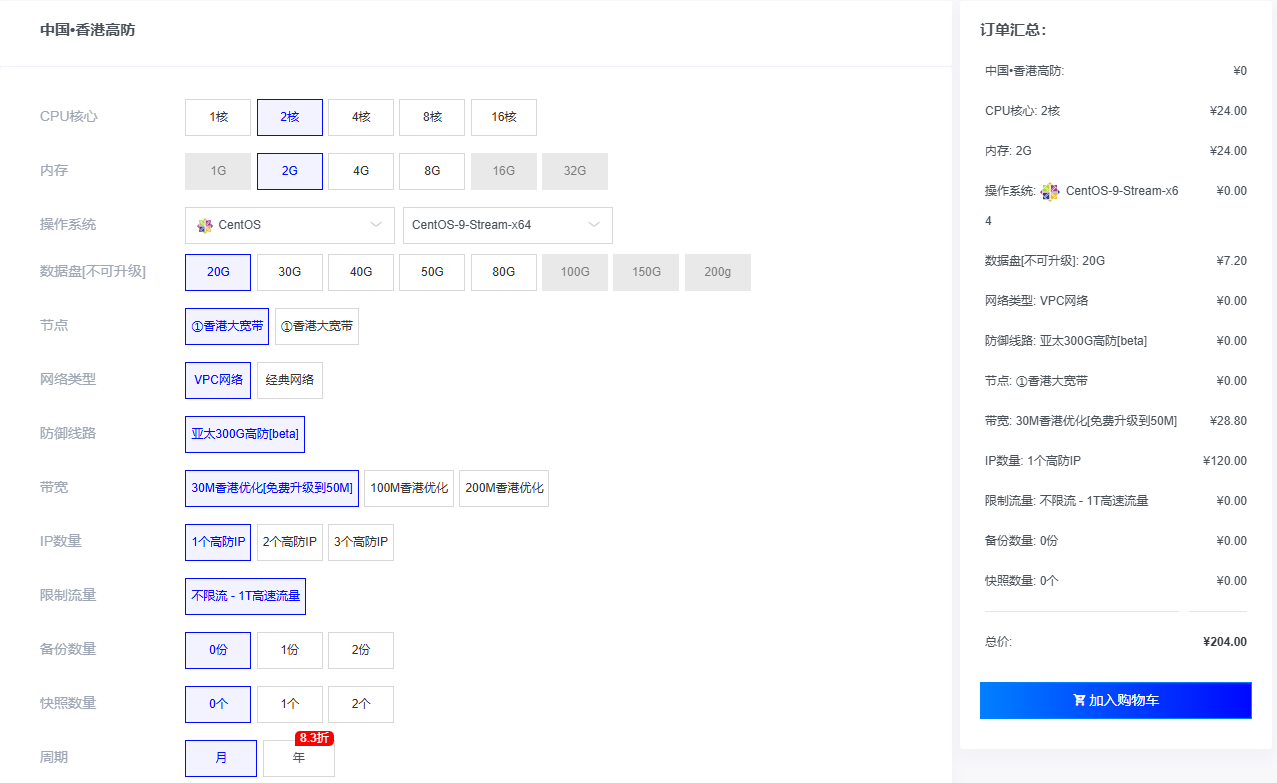Choose 8G of memory
The image size is (1277, 783).
[432, 171]
